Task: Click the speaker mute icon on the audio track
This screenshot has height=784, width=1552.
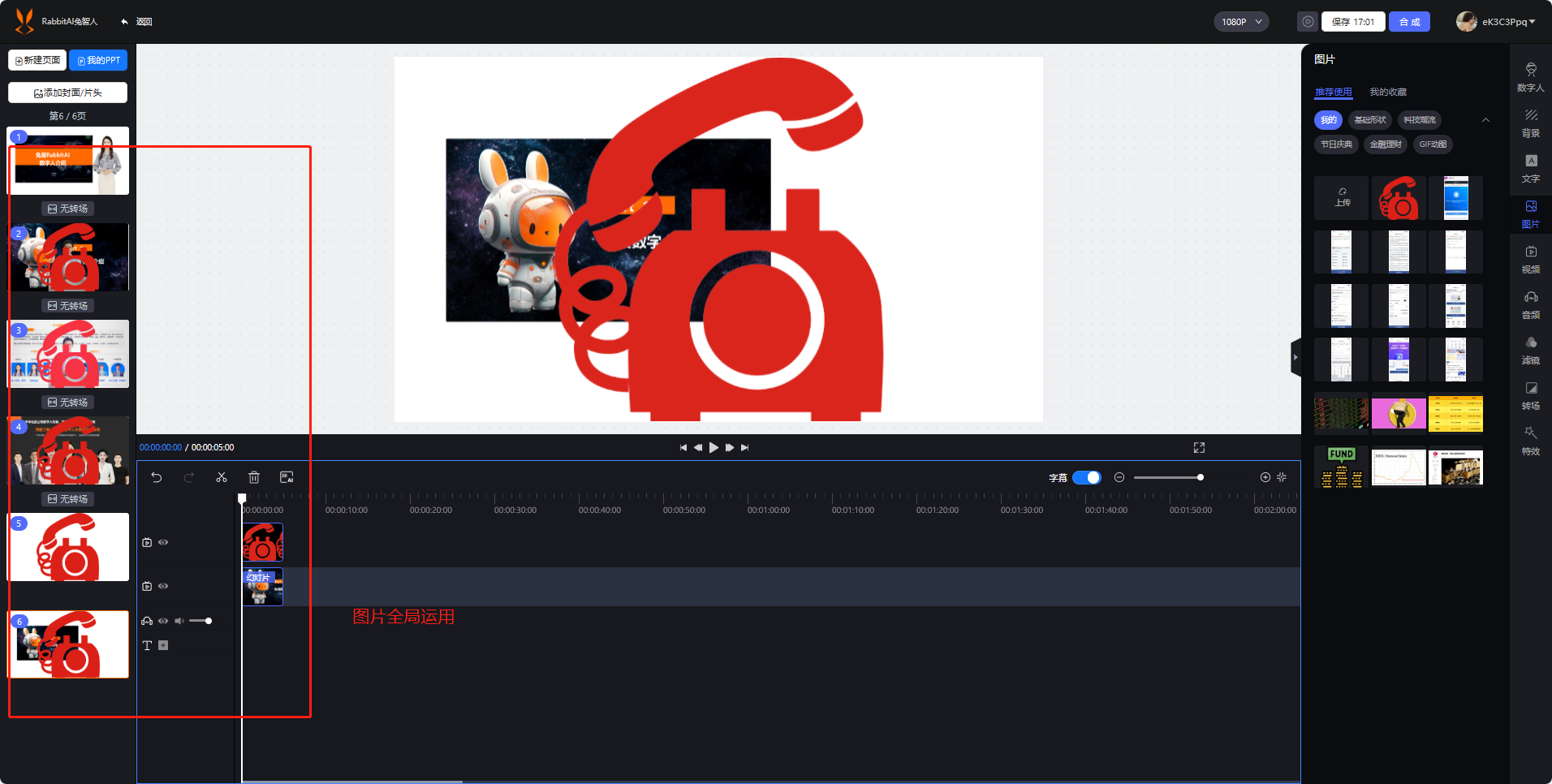Action: point(179,621)
